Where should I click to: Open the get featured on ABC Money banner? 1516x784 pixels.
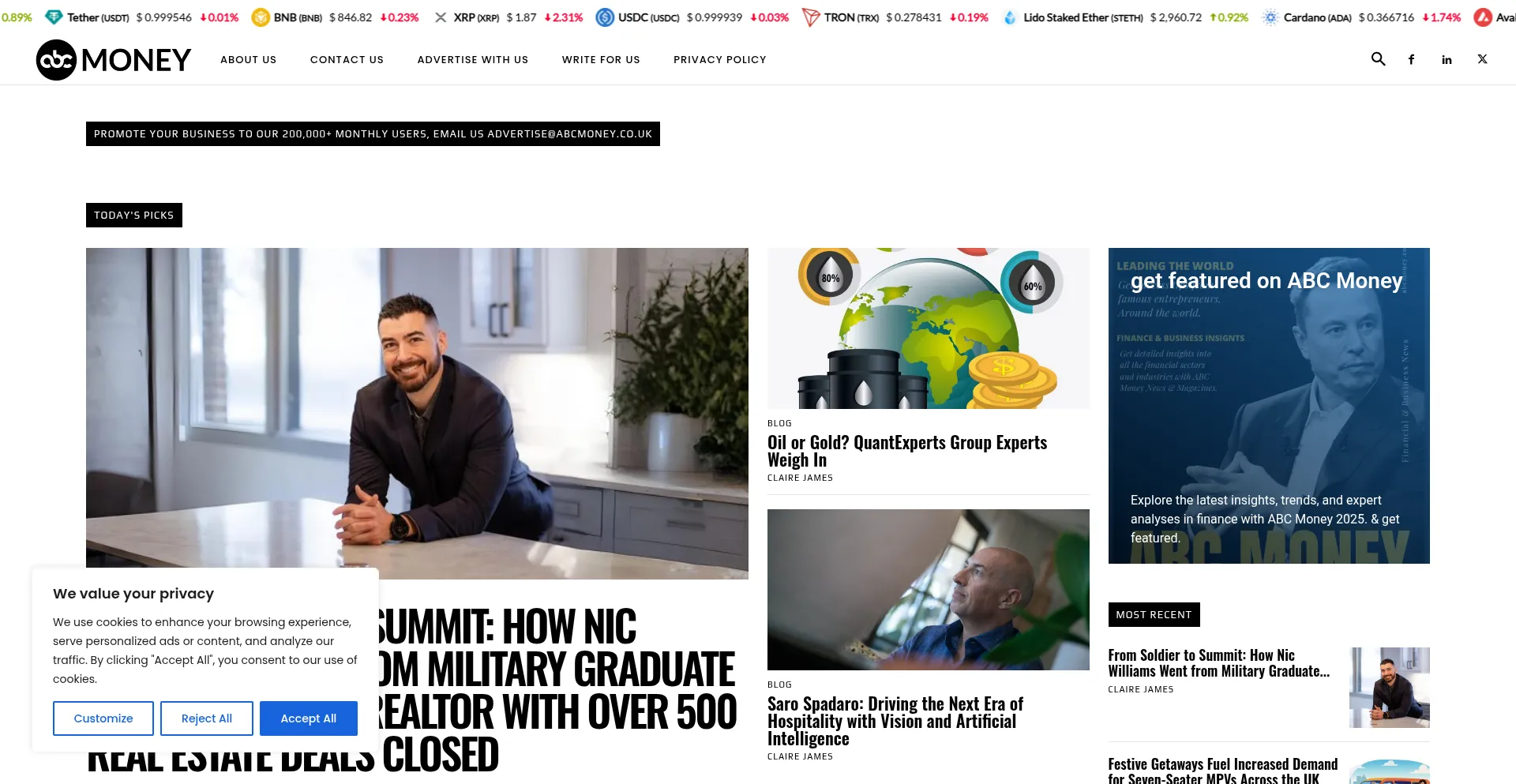pyautogui.click(x=1269, y=406)
